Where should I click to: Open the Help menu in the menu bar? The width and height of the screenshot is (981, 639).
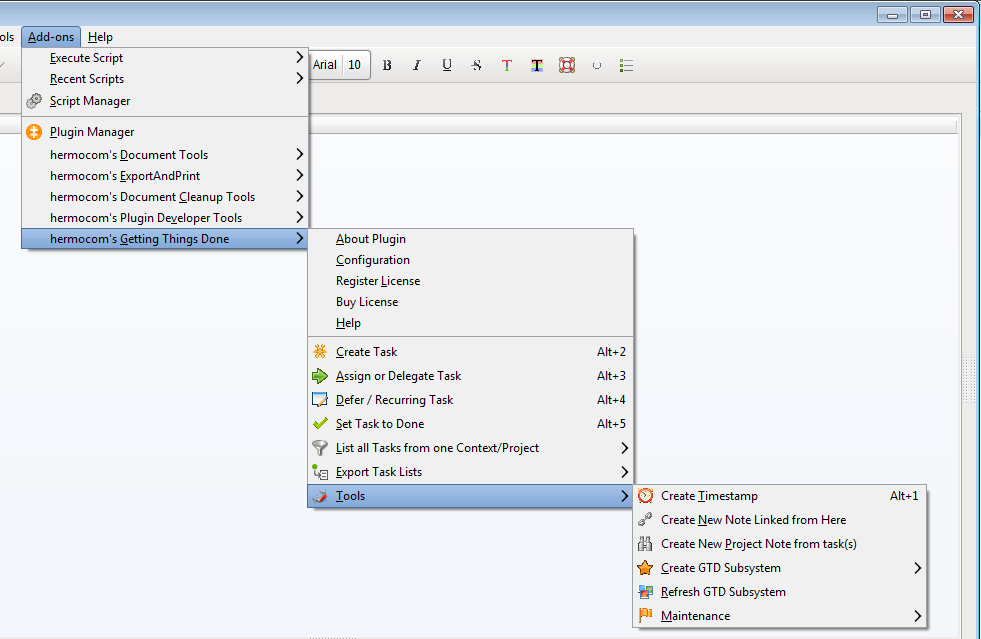100,37
